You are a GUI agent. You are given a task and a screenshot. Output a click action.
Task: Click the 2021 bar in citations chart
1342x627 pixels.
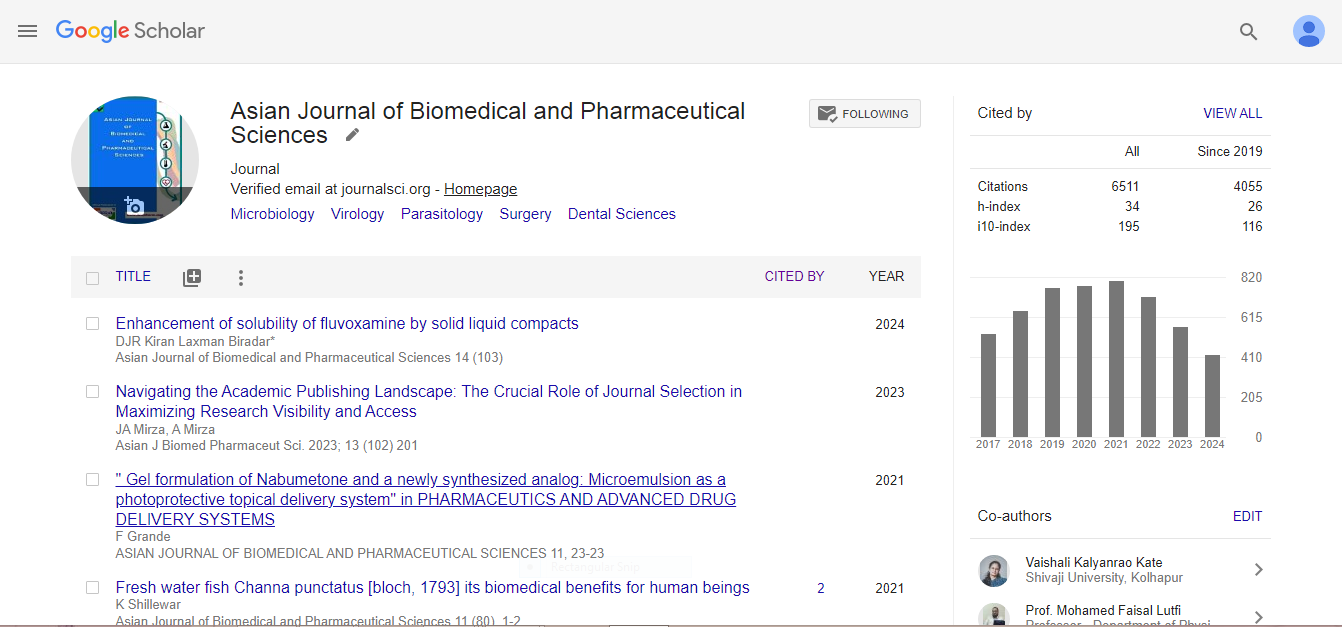1116,359
